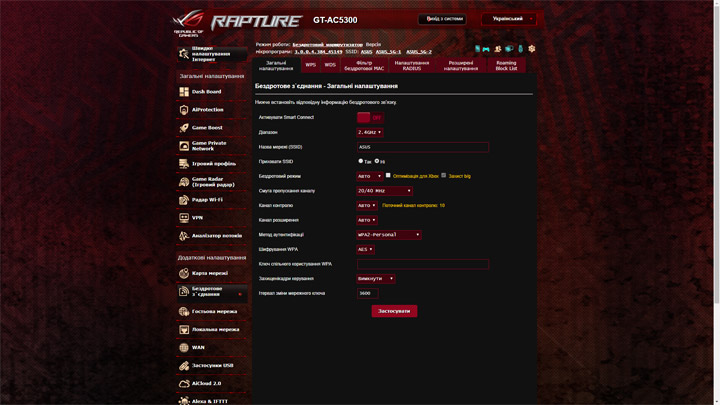The height and width of the screenshot is (405, 720).
Task: Open protected management frames dropdown
Action: tap(376, 279)
